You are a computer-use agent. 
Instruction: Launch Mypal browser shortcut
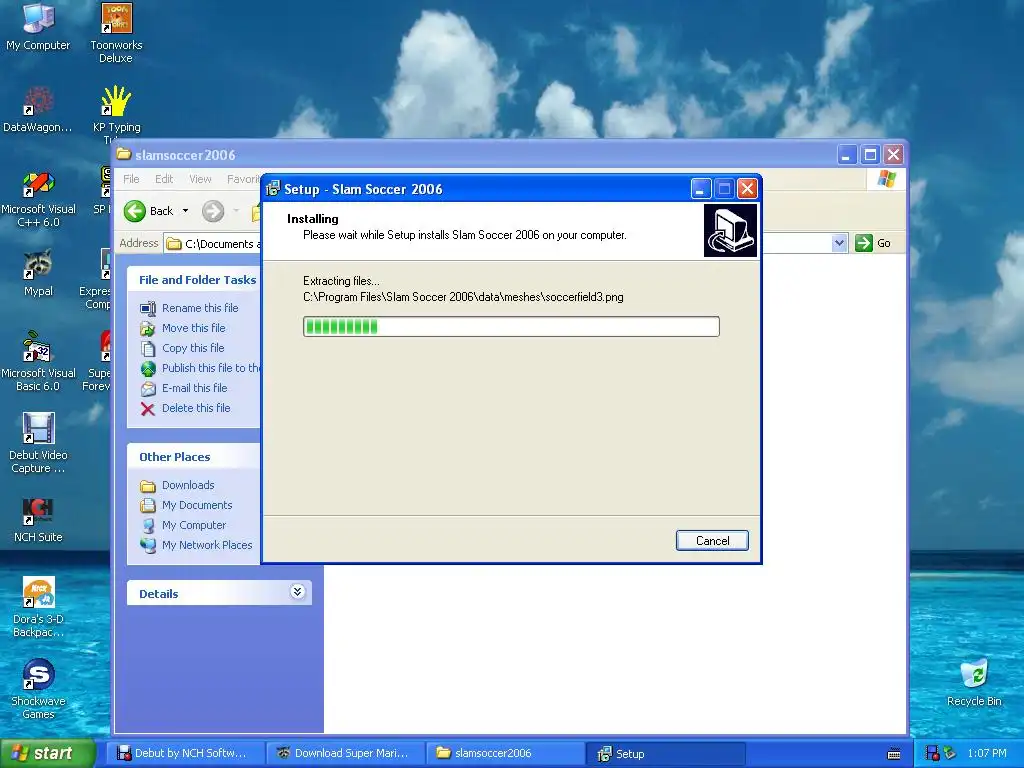tap(38, 273)
